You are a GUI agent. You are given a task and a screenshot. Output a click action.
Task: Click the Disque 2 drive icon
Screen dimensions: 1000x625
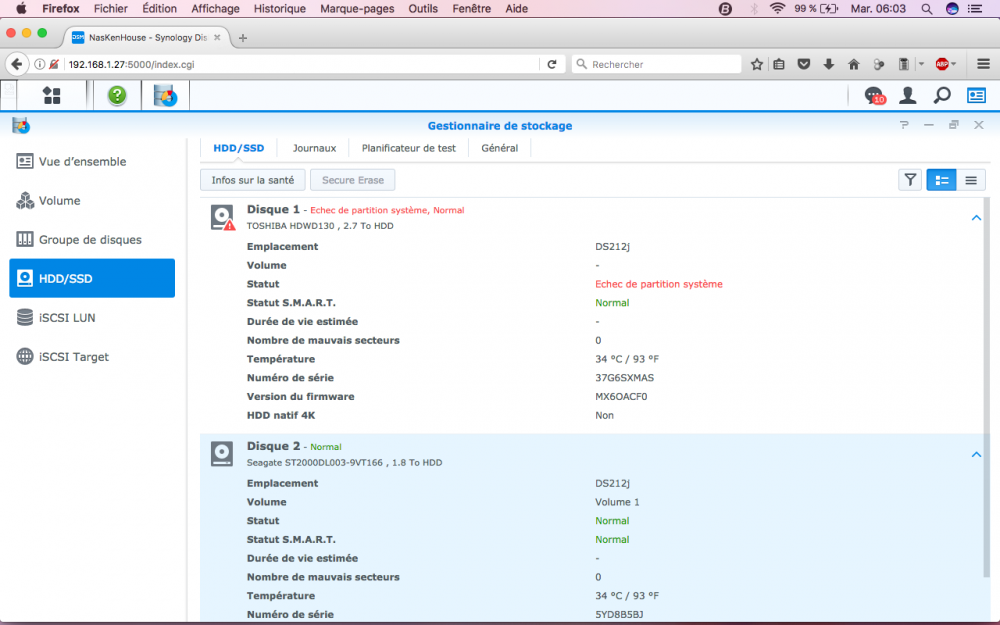[x=222, y=454]
